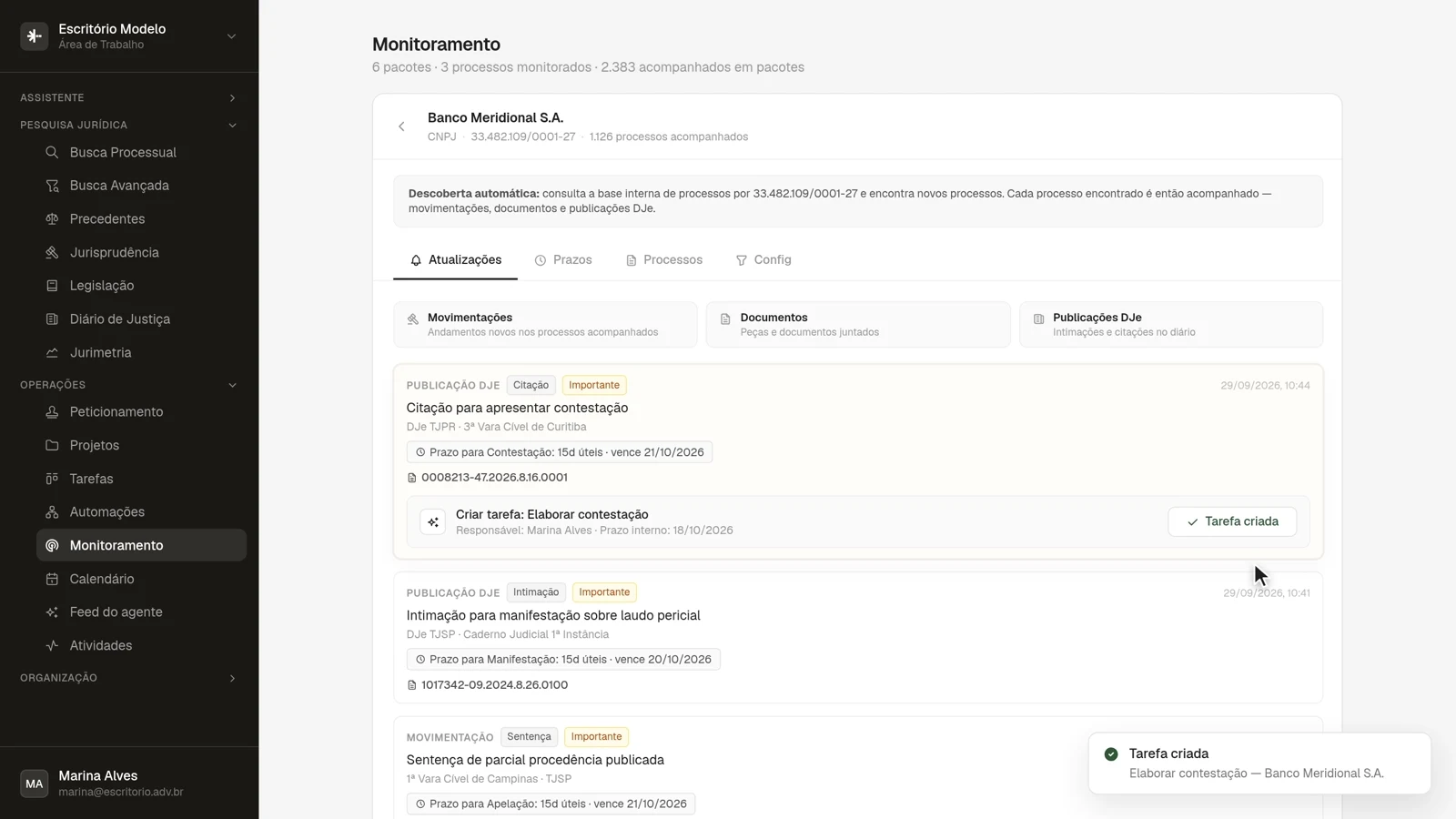1456x819 pixels.
Task: Open Feed do agente
Action: 141,612
